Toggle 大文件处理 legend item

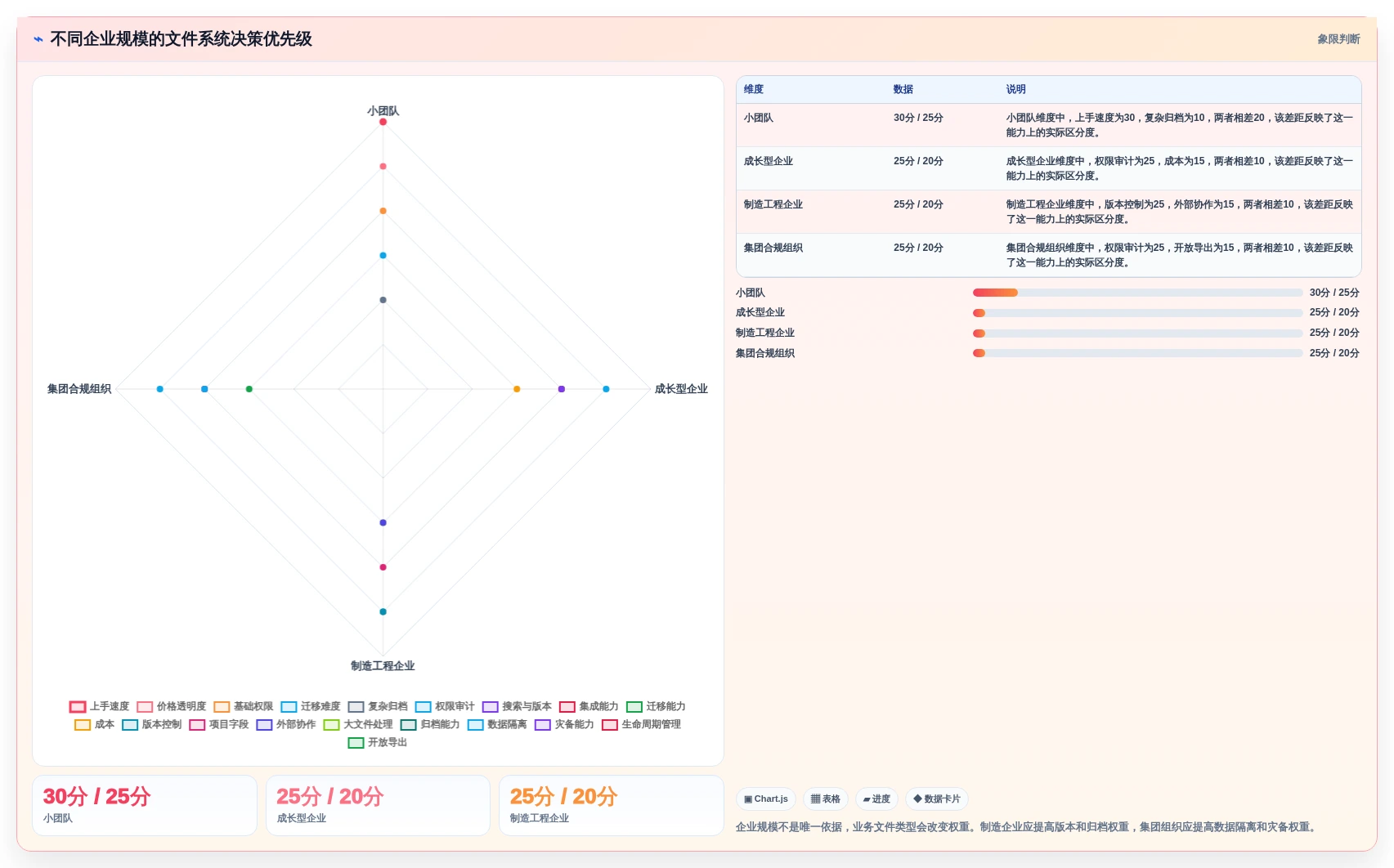[358, 724]
